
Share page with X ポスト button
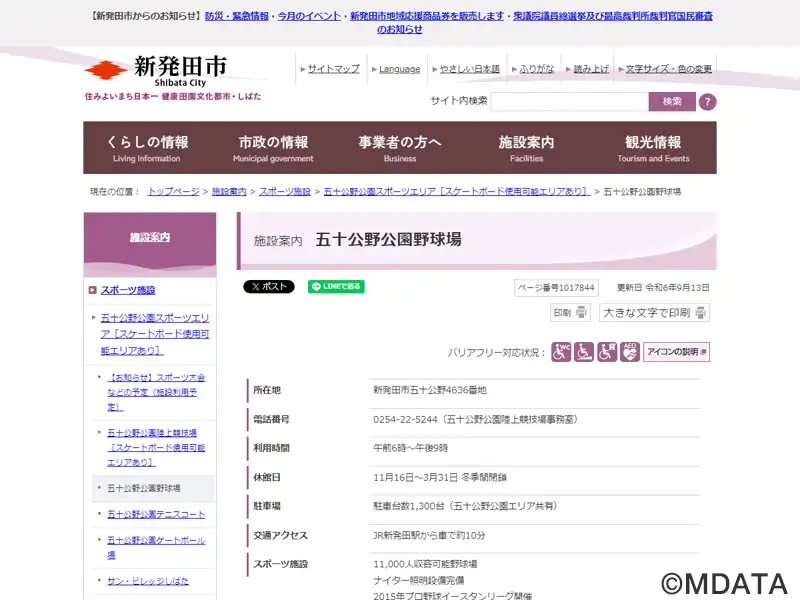pos(269,287)
